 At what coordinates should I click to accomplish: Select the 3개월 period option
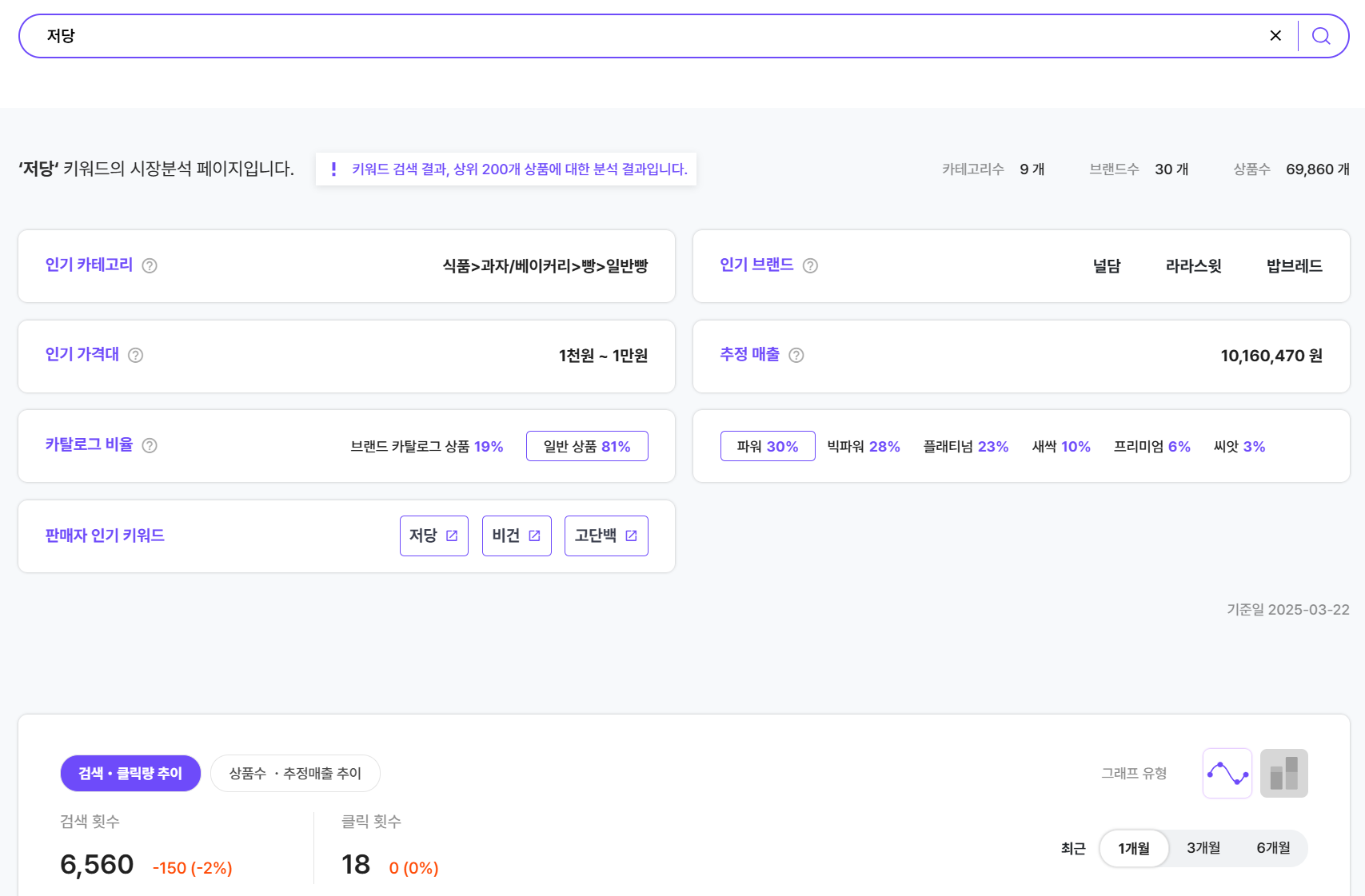[x=1203, y=848]
